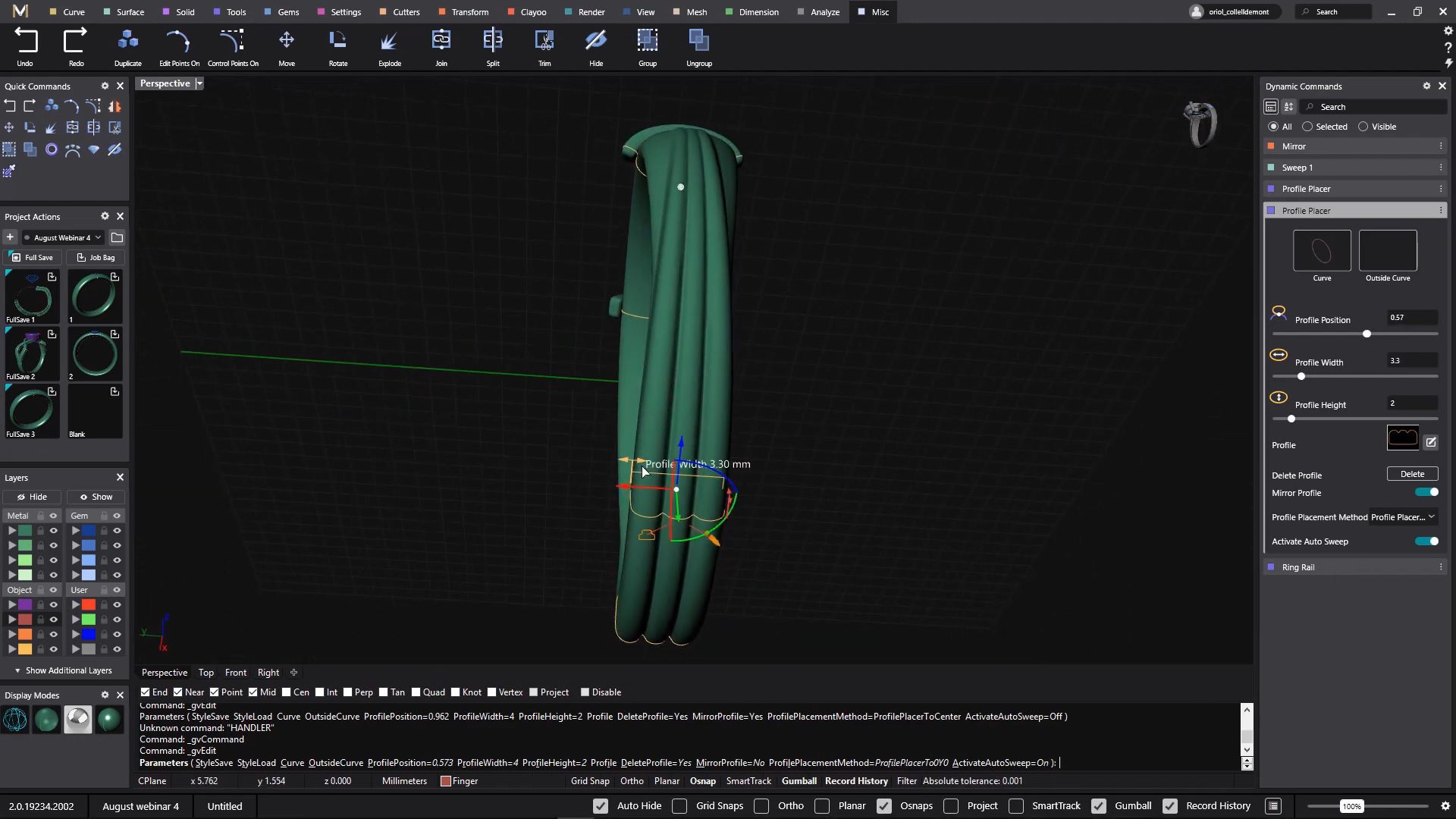The height and width of the screenshot is (819, 1456).
Task: Open the Profile Placement Method dropdown
Action: [x=1403, y=517]
